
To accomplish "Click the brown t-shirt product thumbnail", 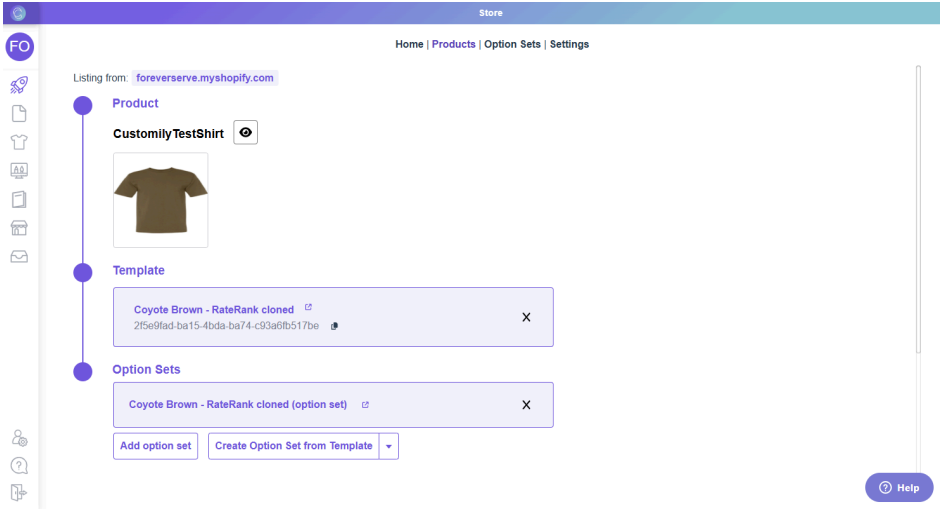I will 160,199.
